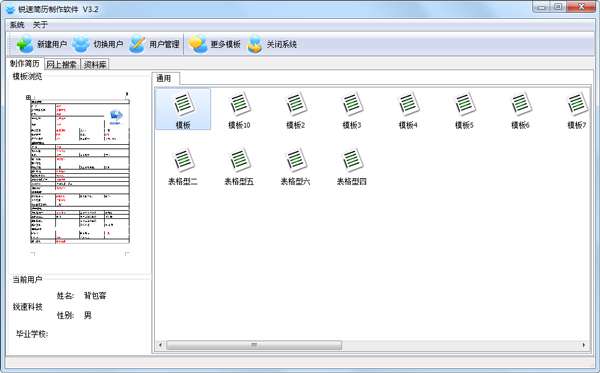Click the 关闭系统 toolbar icon

coord(254,44)
